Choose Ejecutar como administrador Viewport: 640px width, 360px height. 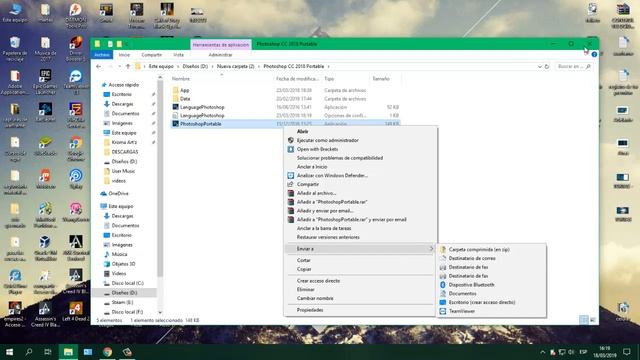[x=328, y=140]
